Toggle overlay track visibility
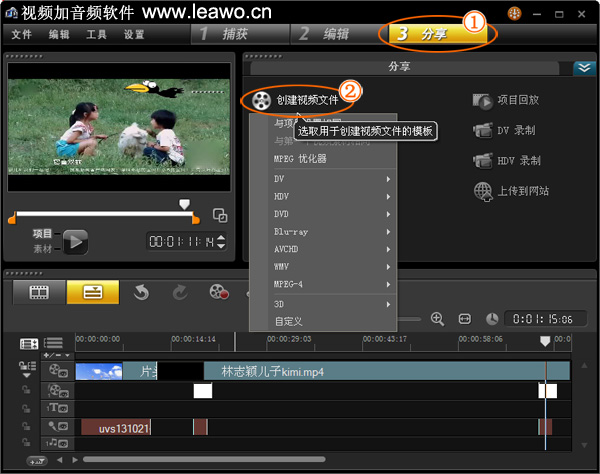600x474 pixels. [58, 391]
